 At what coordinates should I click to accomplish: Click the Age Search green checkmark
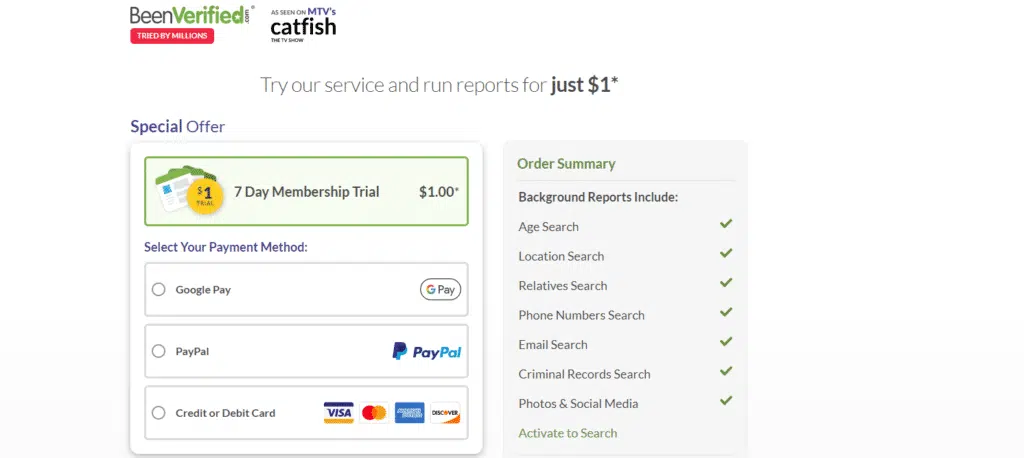[x=726, y=224]
